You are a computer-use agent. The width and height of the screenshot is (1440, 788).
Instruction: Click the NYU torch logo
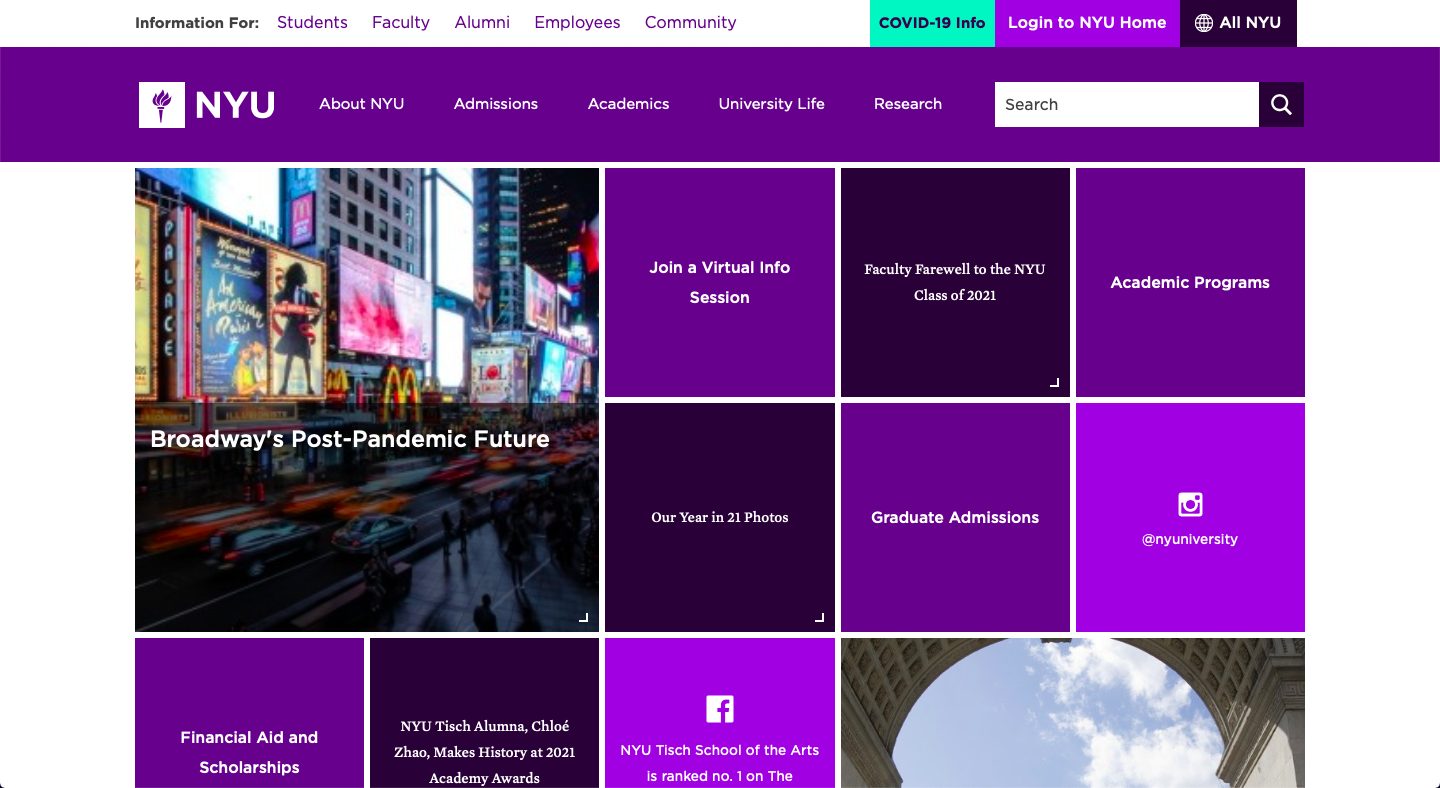(x=162, y=104)
